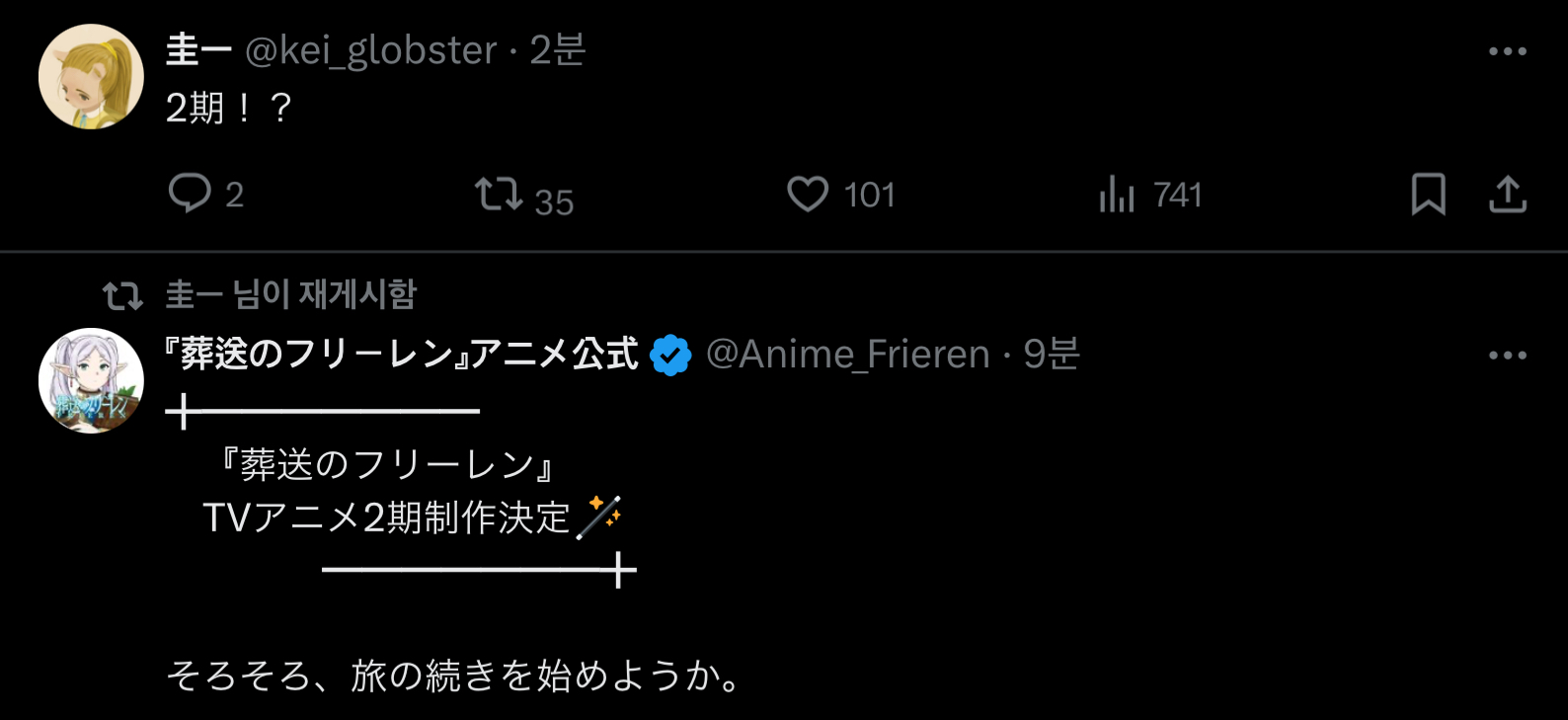Image resolution: width=1568 pixels, height=720 pixels.
Task: Open the more options menu on kei_globster's post
Action: 1507,51
